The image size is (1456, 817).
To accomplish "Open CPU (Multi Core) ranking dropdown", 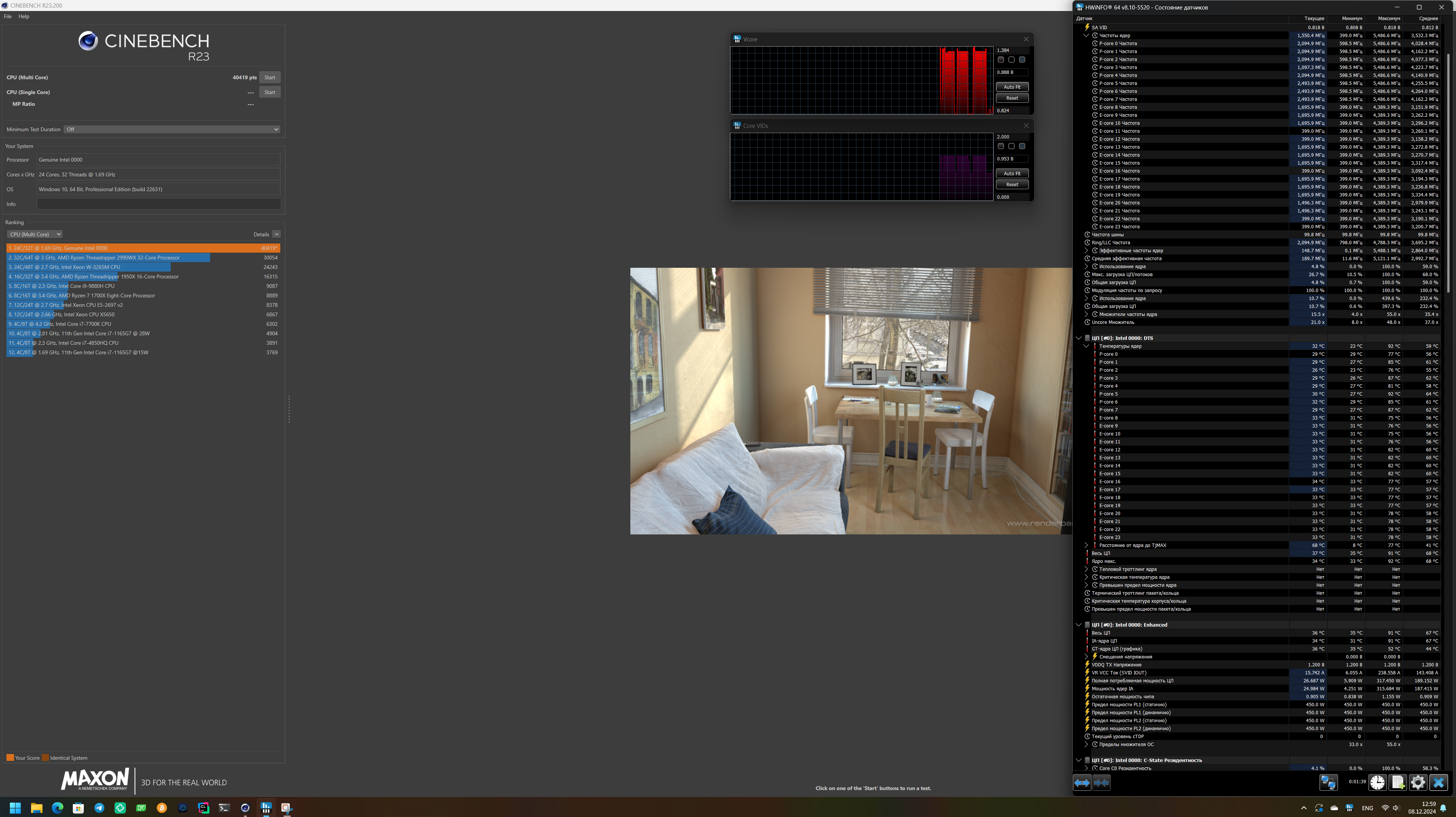I will (x=35, y=234).
